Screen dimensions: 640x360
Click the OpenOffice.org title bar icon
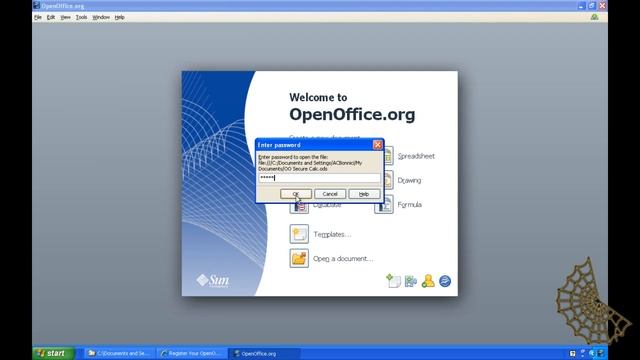[36, 6]
